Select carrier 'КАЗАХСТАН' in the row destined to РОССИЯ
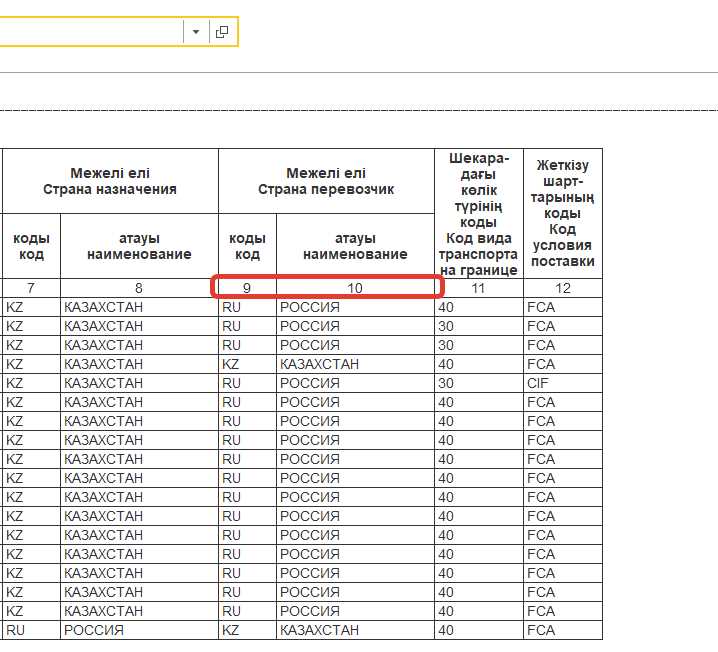Screen dimensions: 718x652 pyautogui.click(x=355, y=630)
